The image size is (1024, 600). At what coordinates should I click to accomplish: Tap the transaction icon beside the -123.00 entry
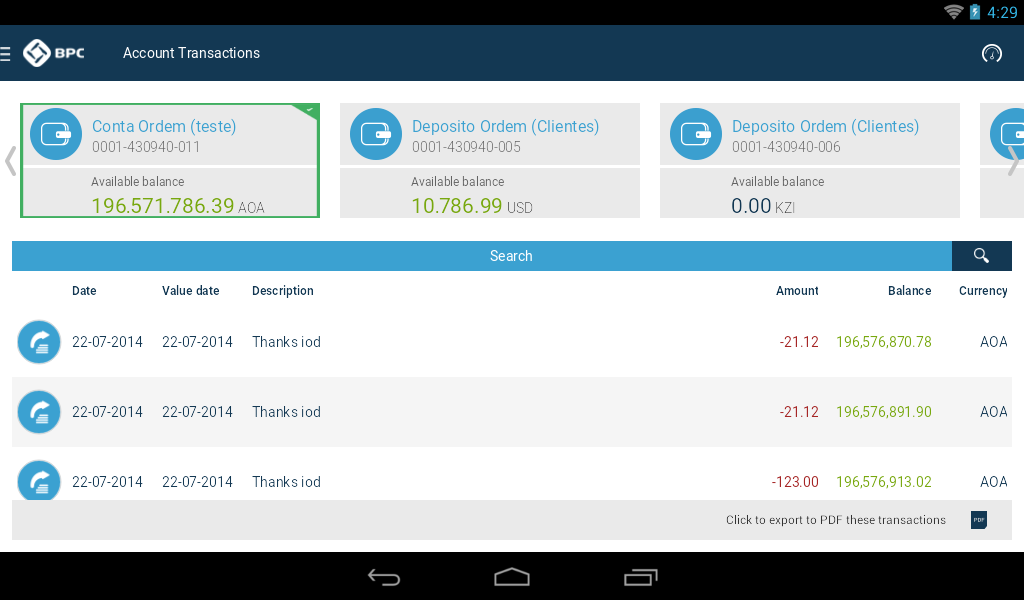(38, 481)
